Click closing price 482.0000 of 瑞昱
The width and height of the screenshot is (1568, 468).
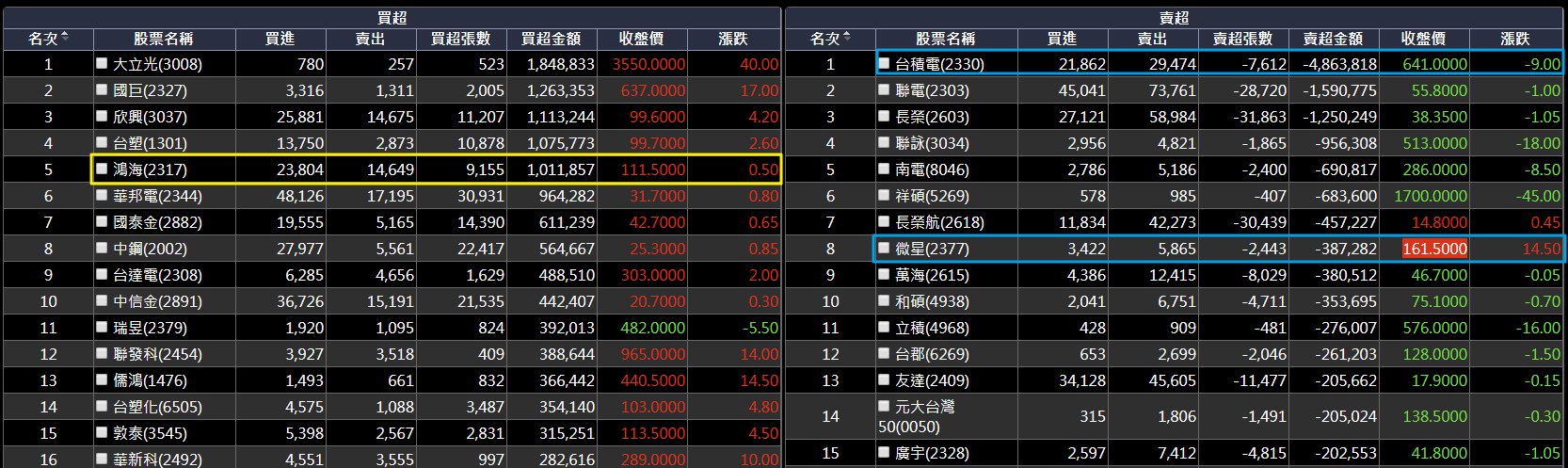tap(652, 328)
